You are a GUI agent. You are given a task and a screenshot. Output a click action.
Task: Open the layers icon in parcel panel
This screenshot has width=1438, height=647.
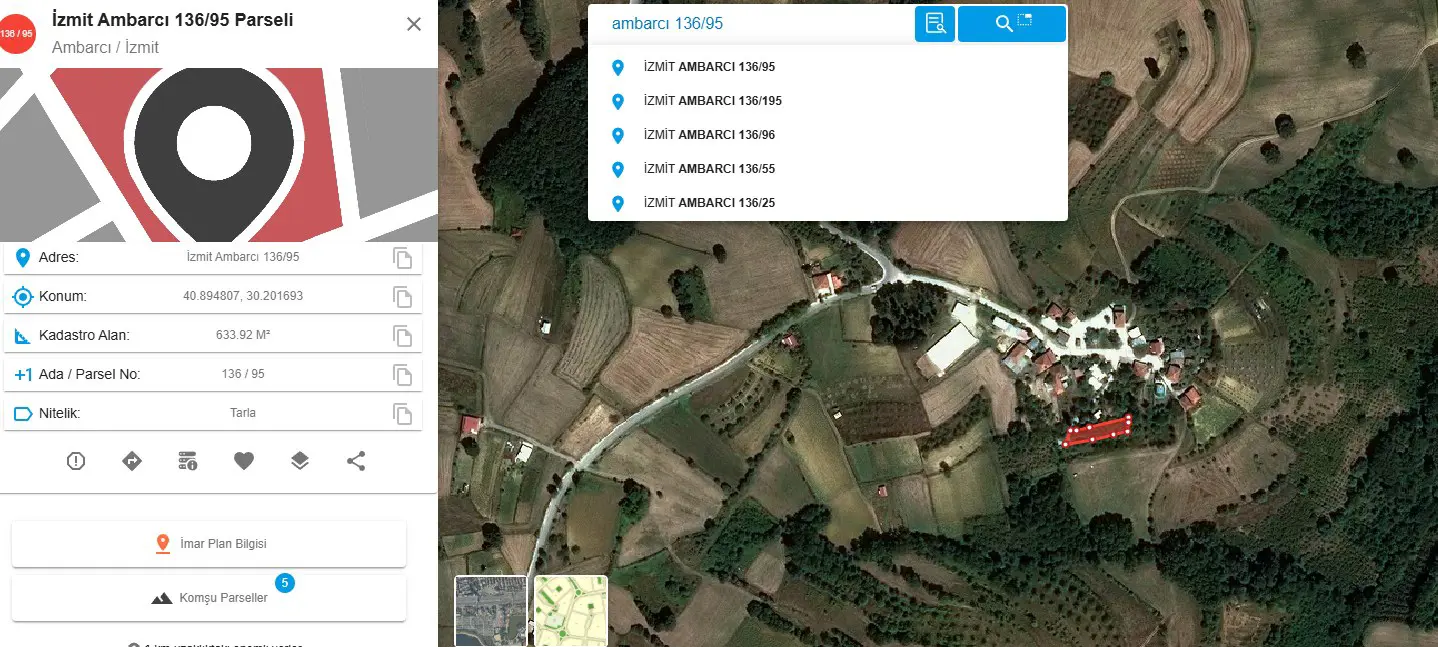[x=300, y=461]
